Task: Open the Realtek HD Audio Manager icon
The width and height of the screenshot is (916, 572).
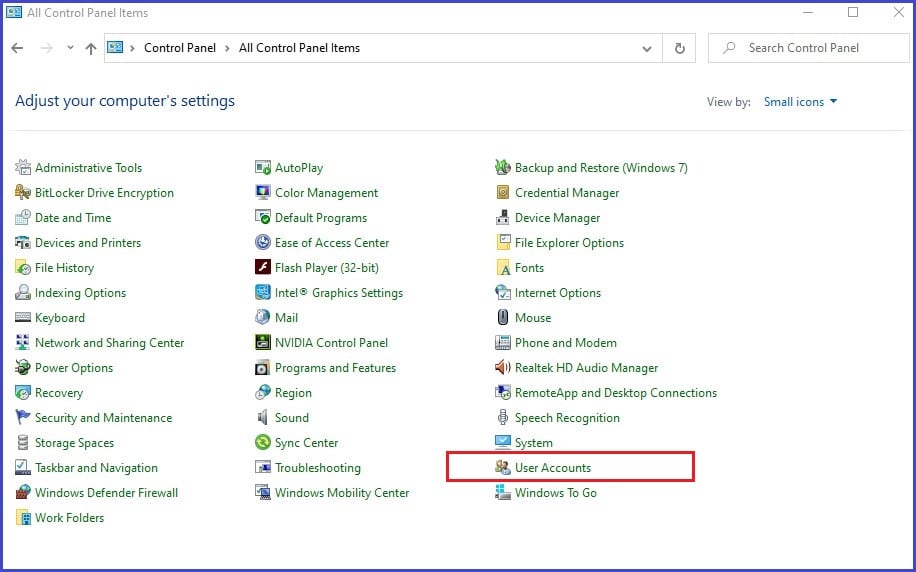Action: click(503, 368)
